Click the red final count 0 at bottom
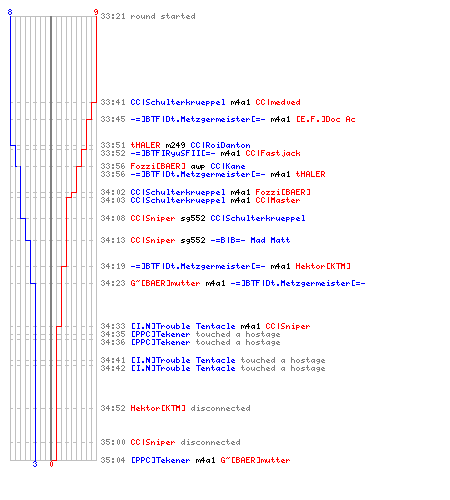The image size is (450, 500). (x=51, y=464)
